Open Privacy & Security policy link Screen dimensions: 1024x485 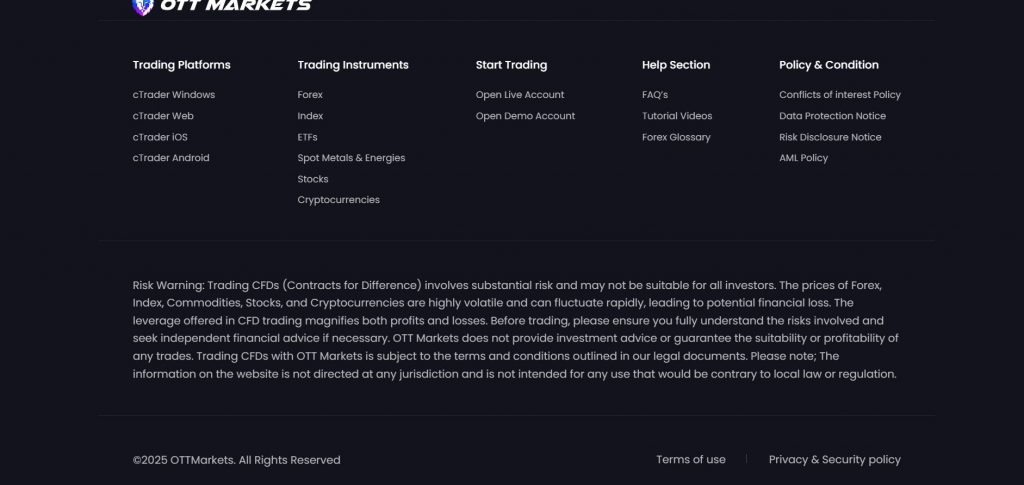[834, 460]
